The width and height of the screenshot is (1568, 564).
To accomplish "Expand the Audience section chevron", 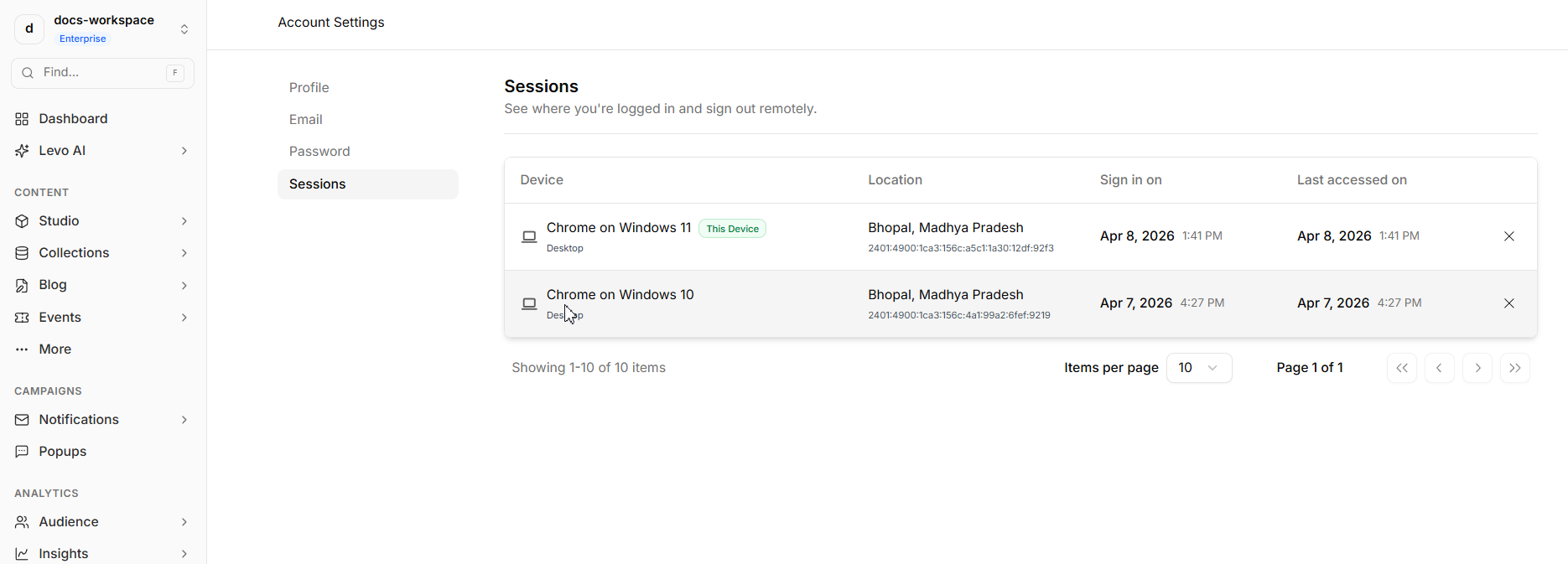I will click(x=184, y=522).
